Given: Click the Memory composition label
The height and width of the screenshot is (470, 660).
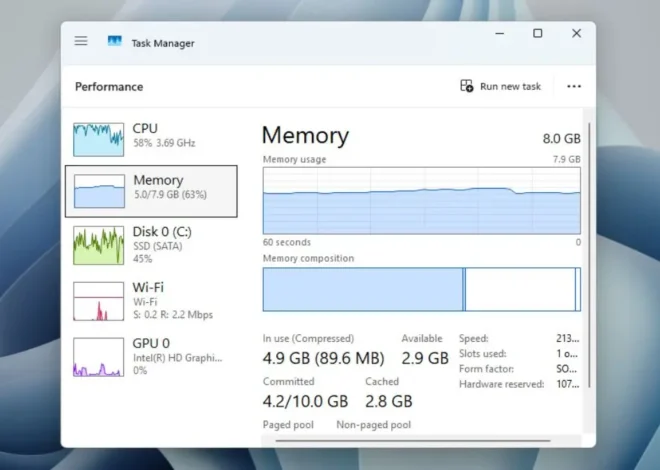Looking at the screenshot, I should (x=308, y=258).
